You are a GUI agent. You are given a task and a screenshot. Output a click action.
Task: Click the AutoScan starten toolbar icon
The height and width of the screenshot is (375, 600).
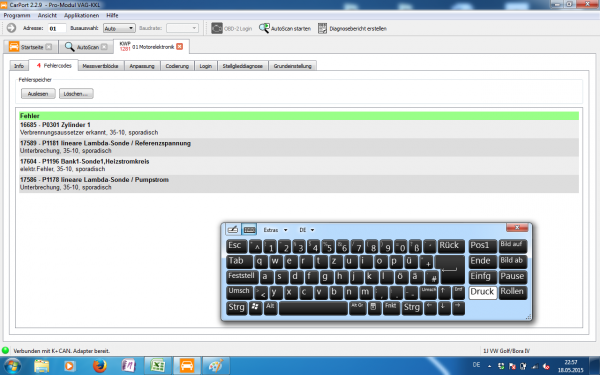(x=264, y=28)
